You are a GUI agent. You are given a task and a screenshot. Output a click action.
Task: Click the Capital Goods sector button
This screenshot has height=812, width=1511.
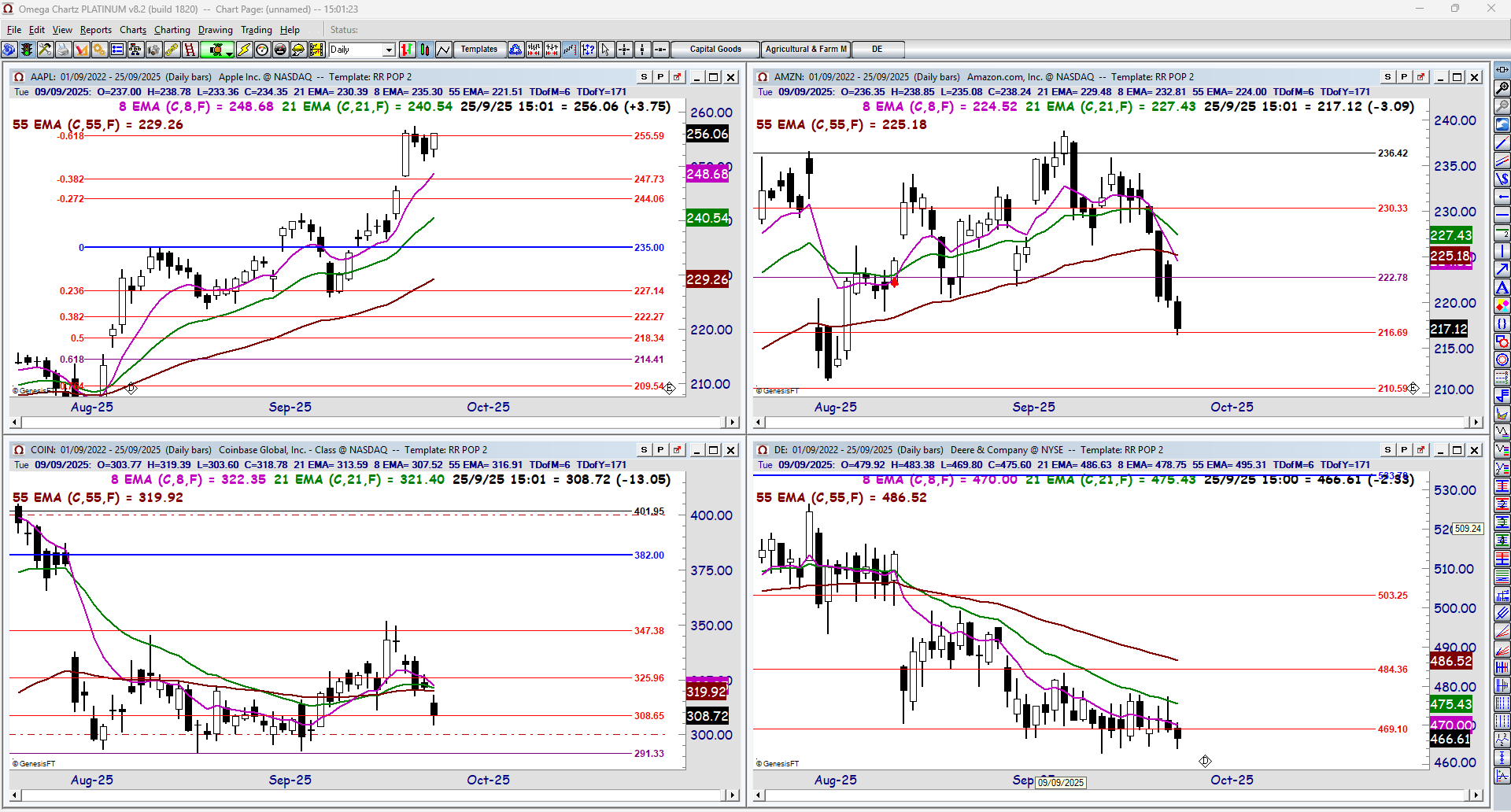(x=715, y=50)
